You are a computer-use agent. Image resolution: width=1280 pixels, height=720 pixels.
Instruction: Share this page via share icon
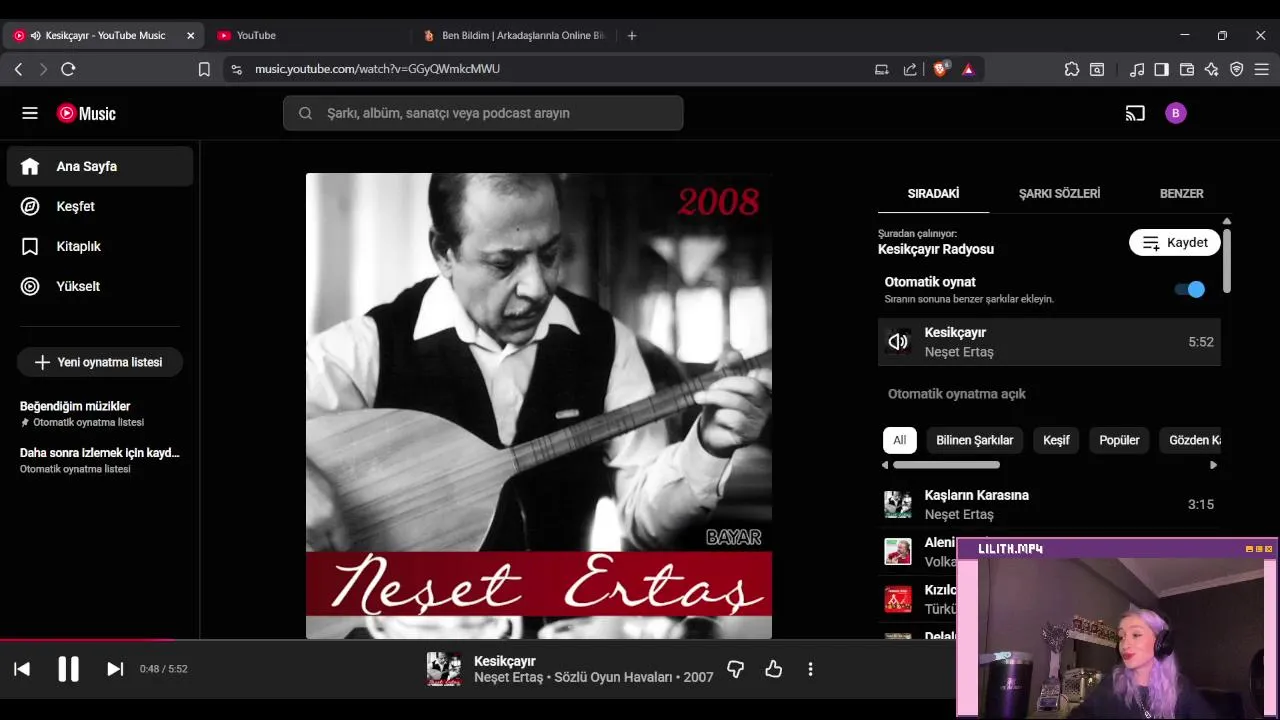[910, 69]
